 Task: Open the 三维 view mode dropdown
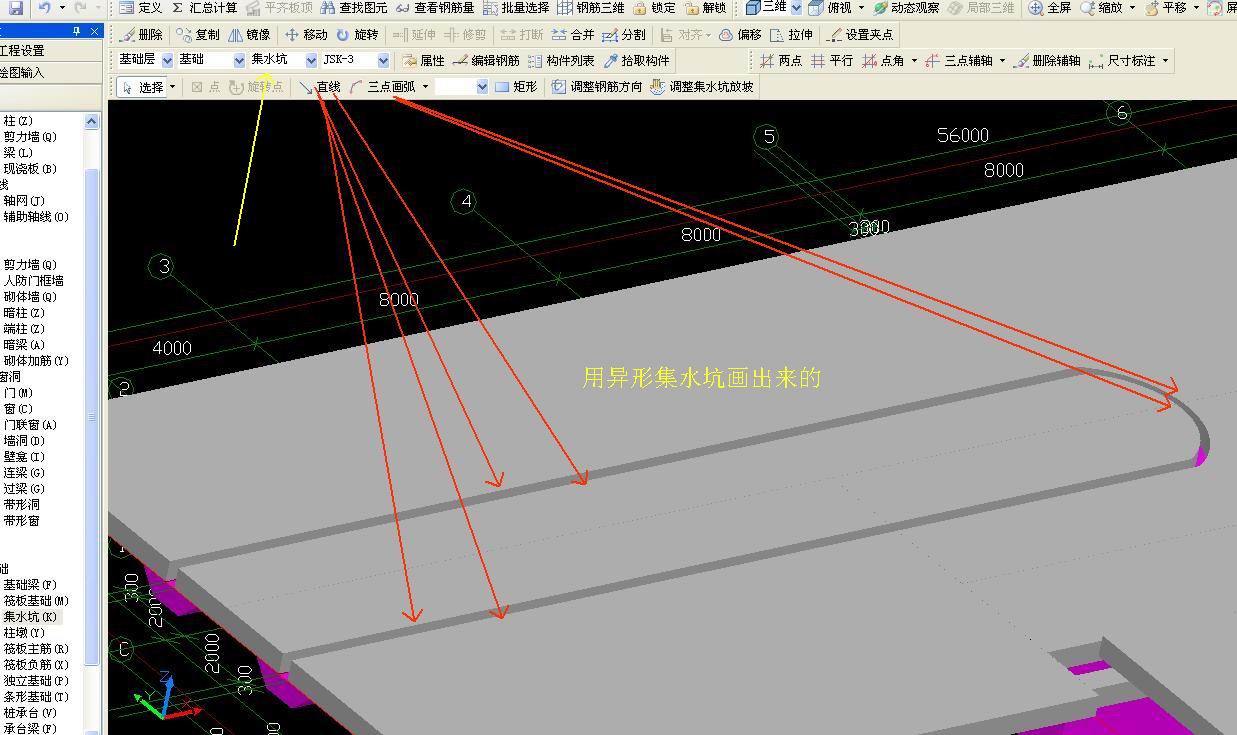click(x=796, y=7)
